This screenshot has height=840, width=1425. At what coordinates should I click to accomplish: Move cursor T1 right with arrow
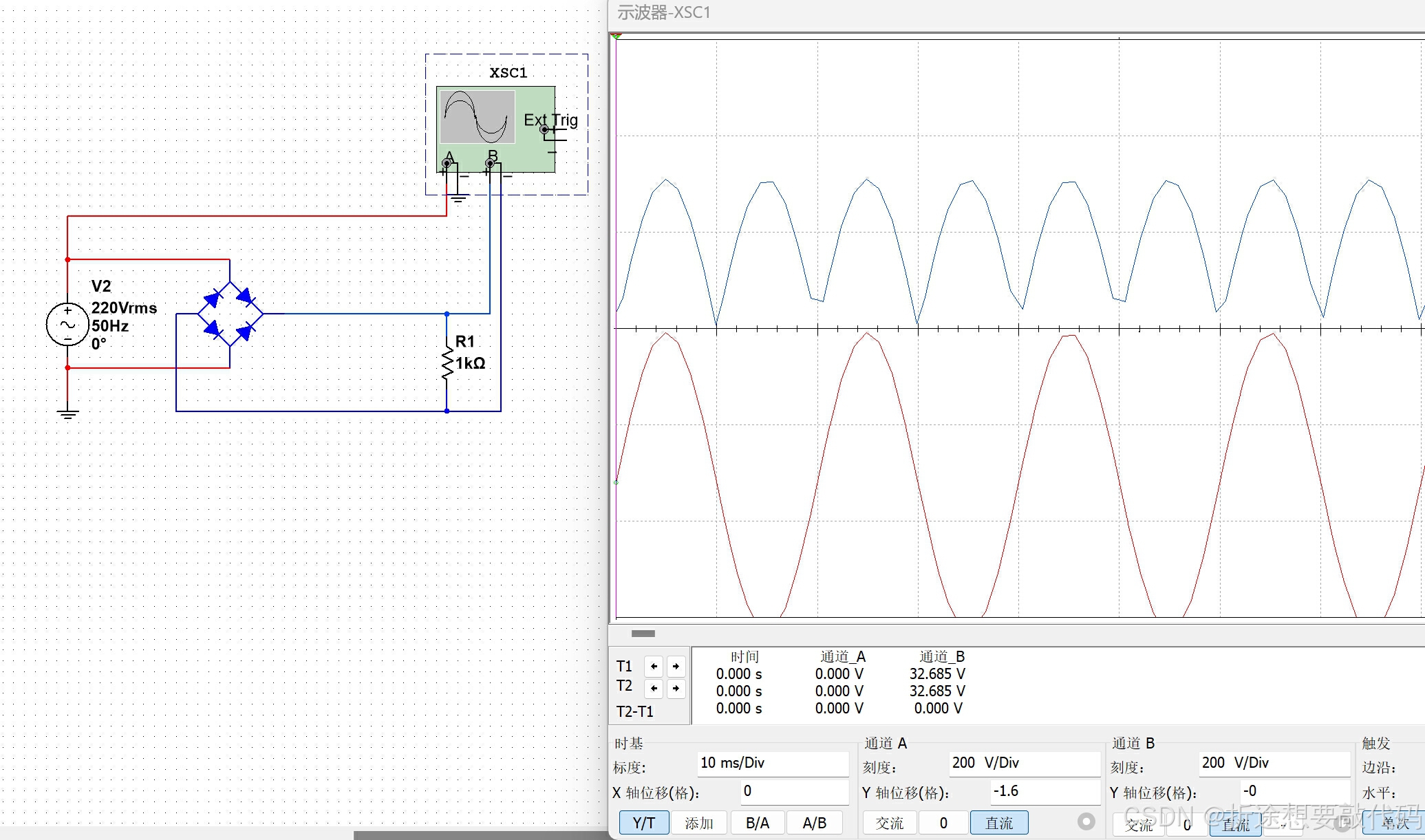click(676, 666)
